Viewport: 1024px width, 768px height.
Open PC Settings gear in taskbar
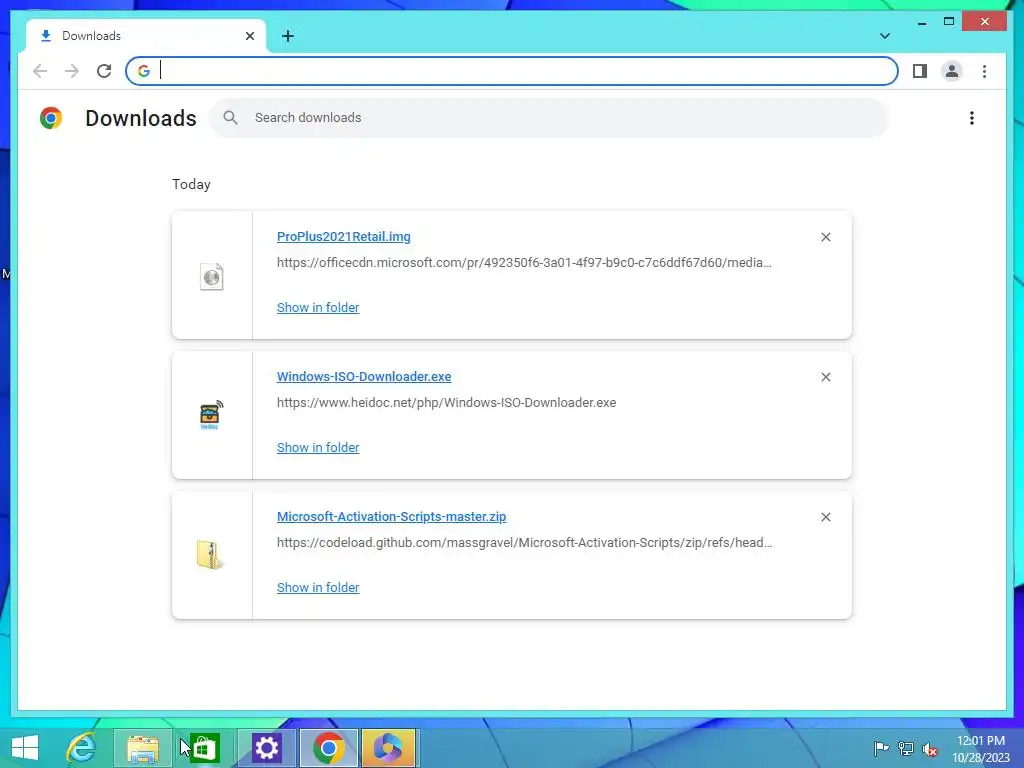point(266,748)
